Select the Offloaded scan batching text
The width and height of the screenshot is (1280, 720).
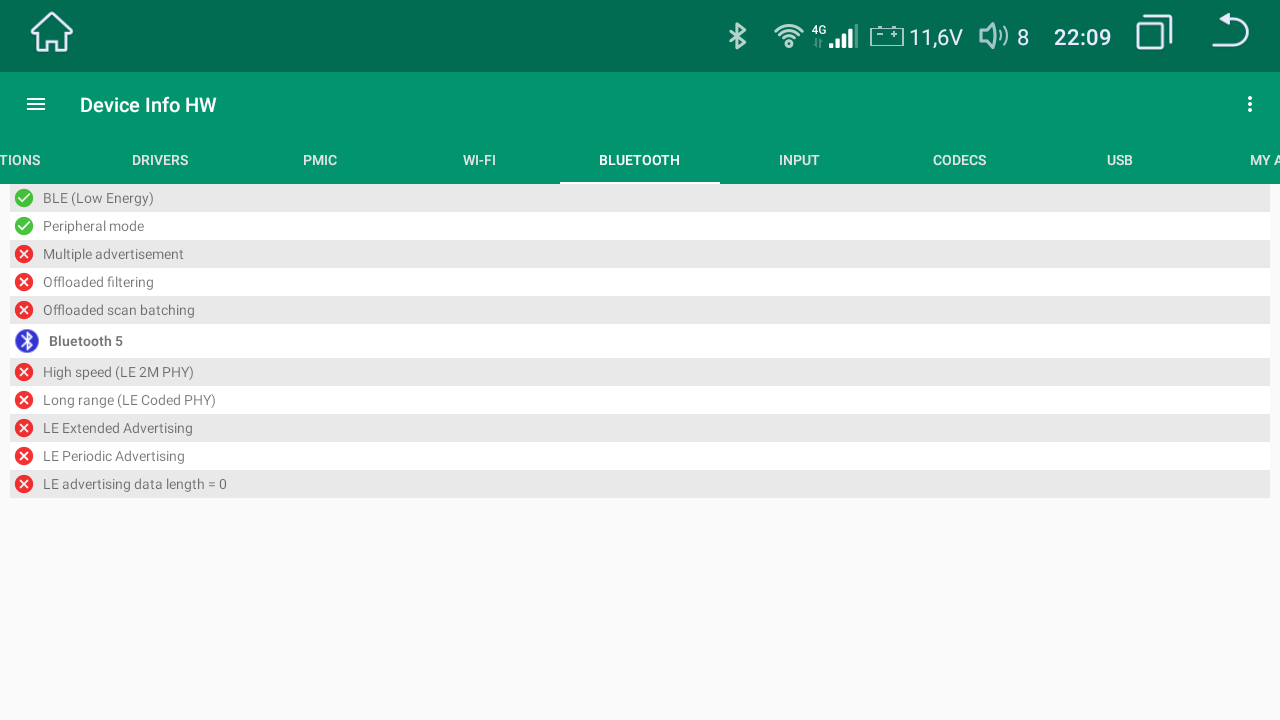click(x=119, y=310)
